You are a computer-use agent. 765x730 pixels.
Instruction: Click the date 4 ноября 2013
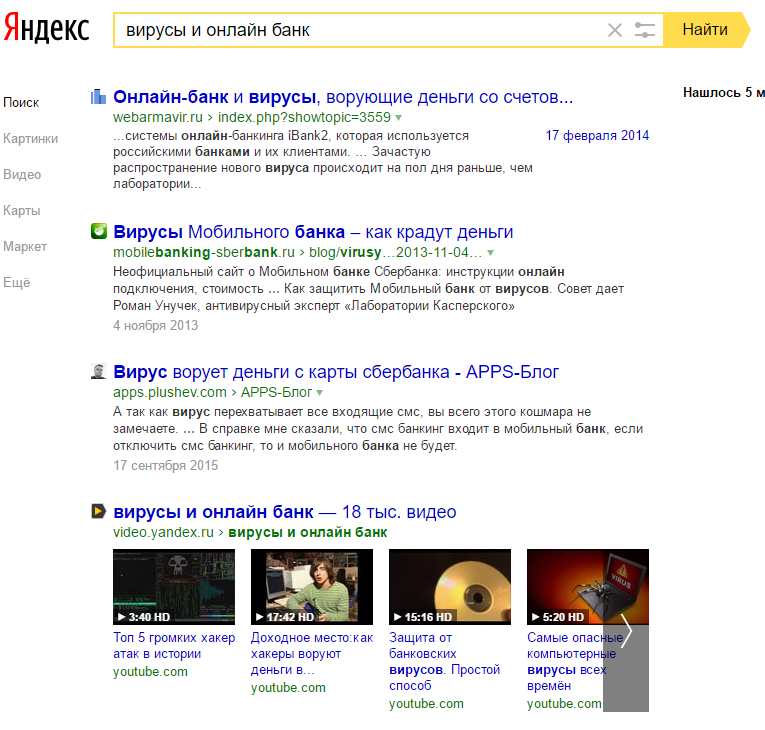[x=156, y=325]
